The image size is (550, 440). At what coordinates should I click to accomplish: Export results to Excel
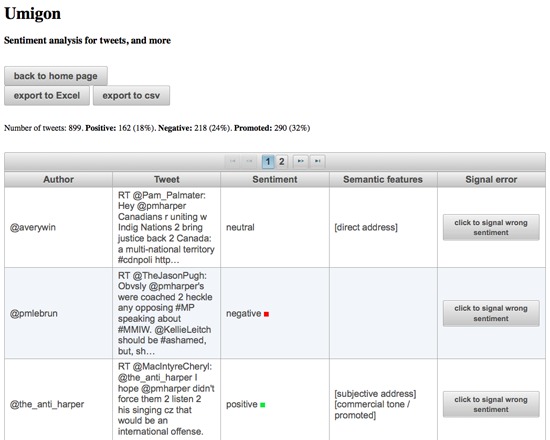pyautogui.click(x=47, y=95)
